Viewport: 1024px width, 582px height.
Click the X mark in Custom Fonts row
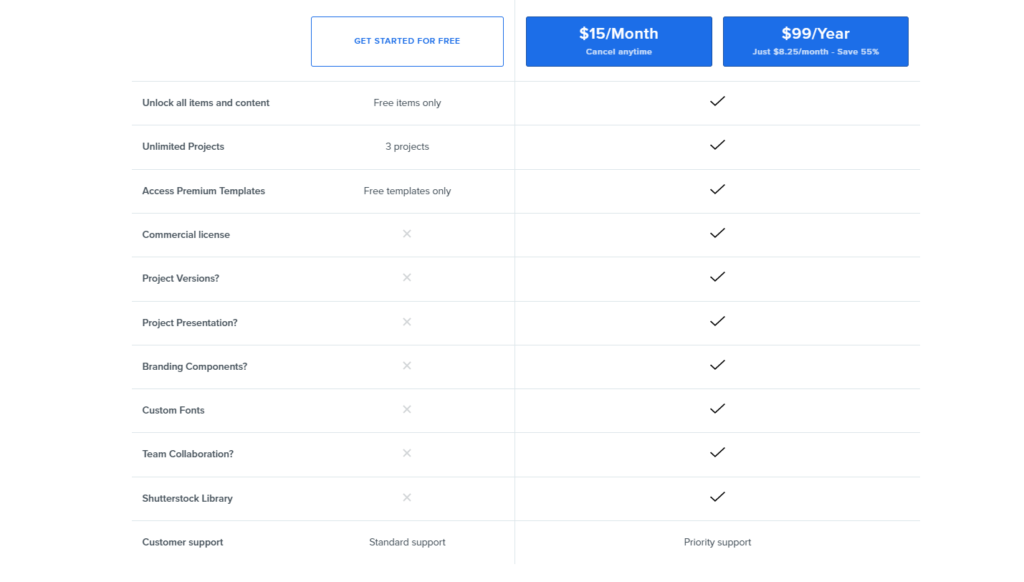[x=407, y=410]
